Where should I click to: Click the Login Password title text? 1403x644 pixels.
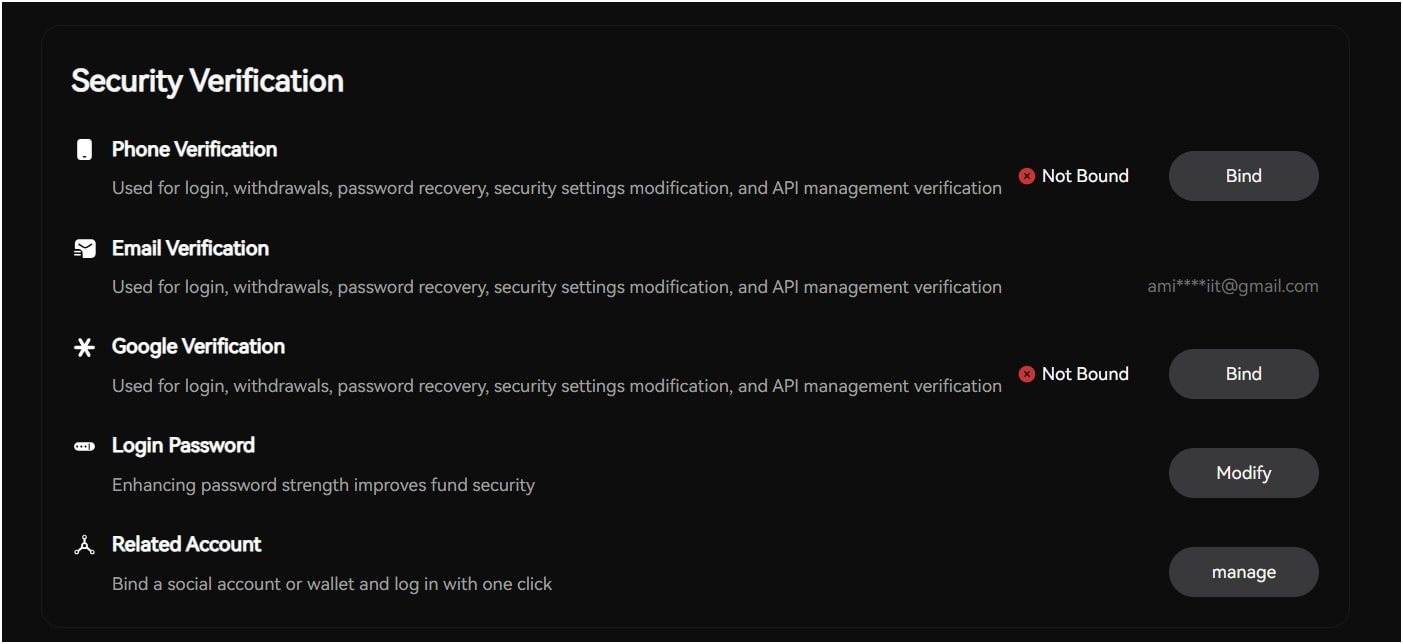[x=183, y=446]
